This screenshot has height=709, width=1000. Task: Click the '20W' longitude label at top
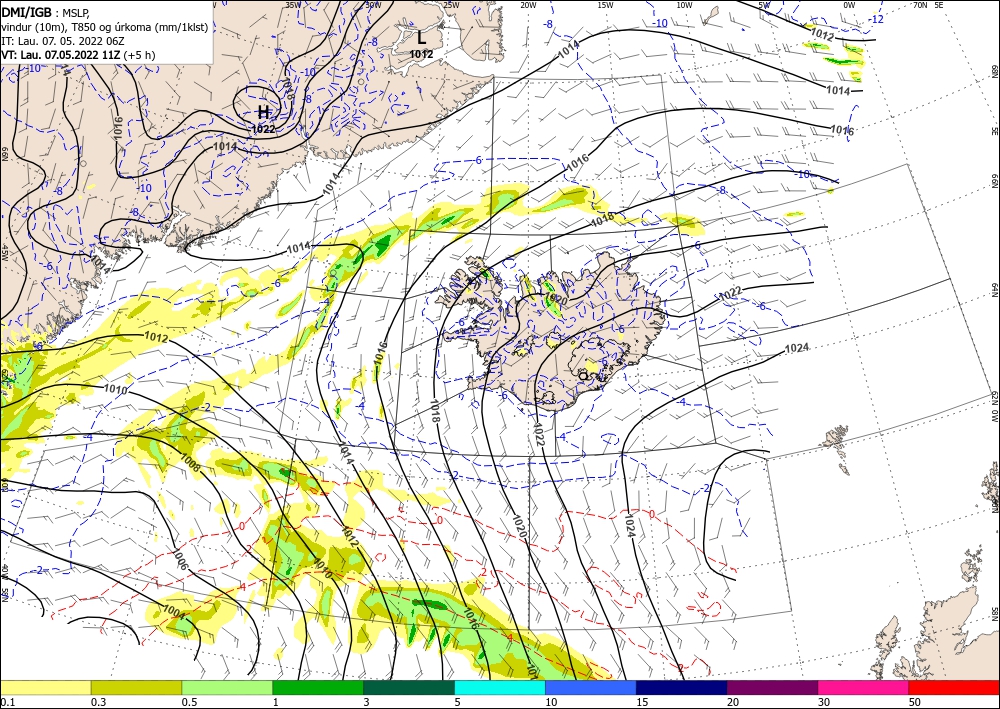point(528,5)
